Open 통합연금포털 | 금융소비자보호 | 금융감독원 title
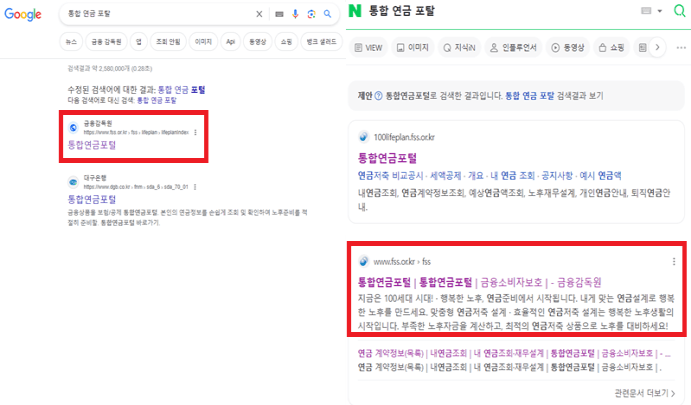Image resolution: width=691 pixels, height=405 pixels. click(x=479, y=282)
